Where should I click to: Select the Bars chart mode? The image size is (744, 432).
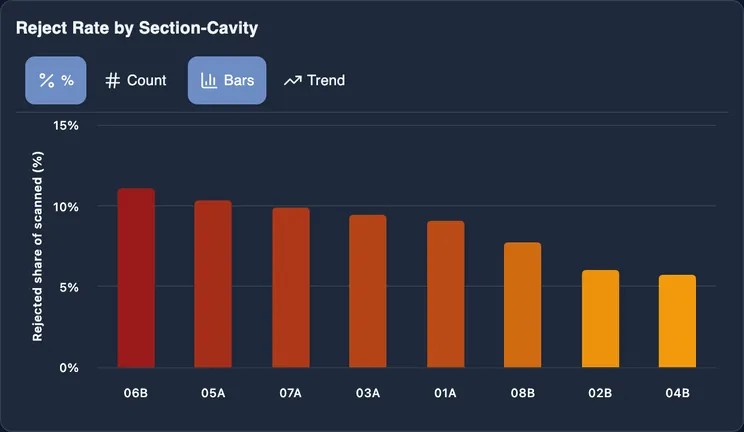tap(227, 80)
